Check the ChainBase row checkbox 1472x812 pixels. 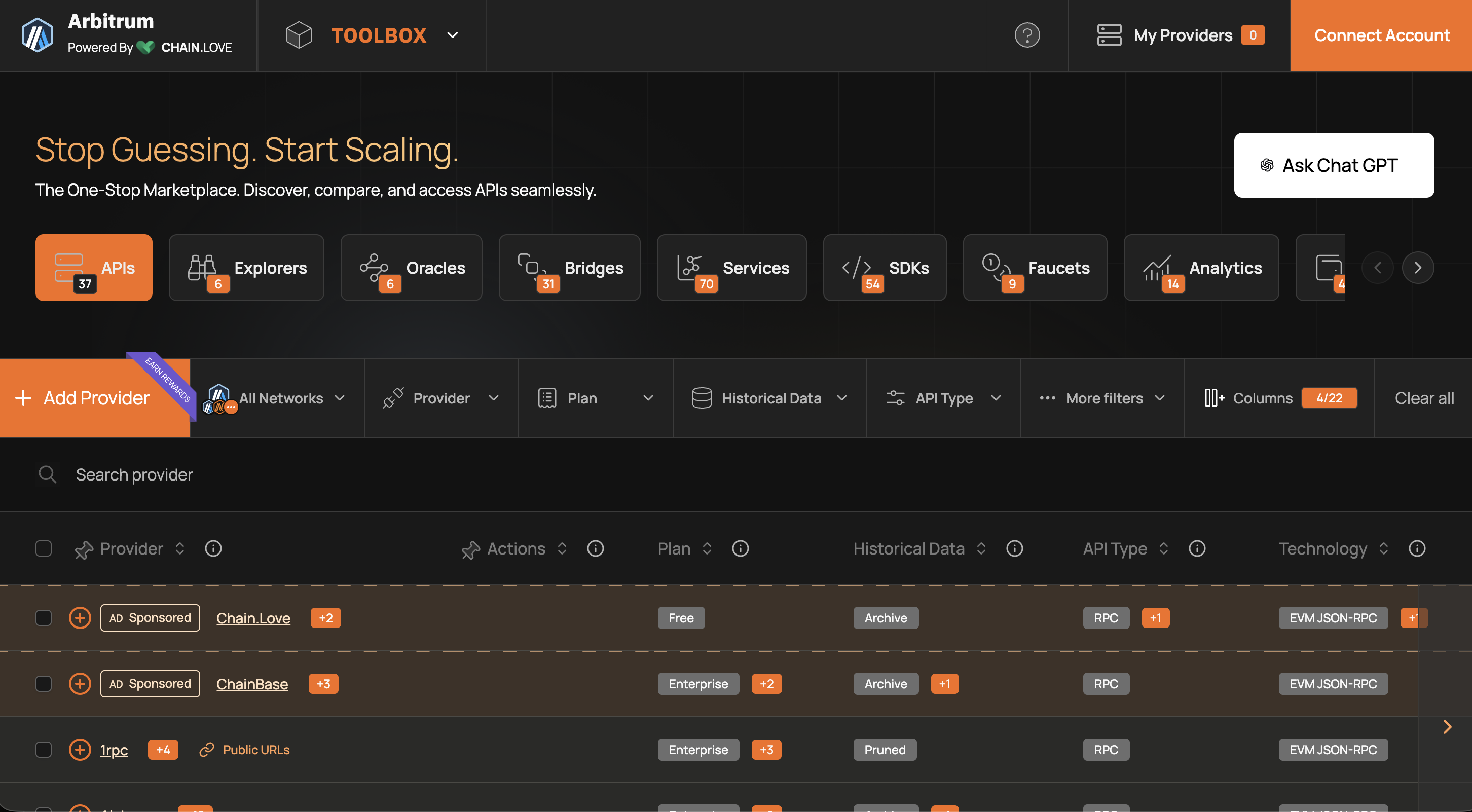coord(44,684)
